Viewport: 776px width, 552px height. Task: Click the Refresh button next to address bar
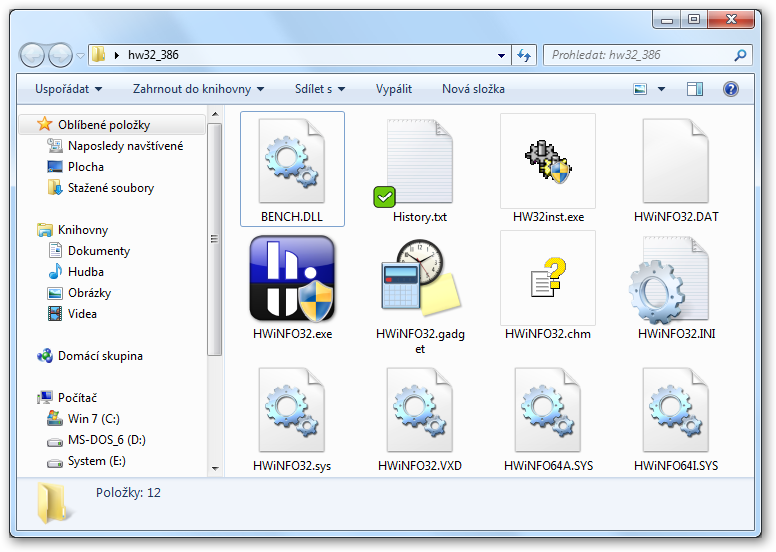[x=524, y=55]
